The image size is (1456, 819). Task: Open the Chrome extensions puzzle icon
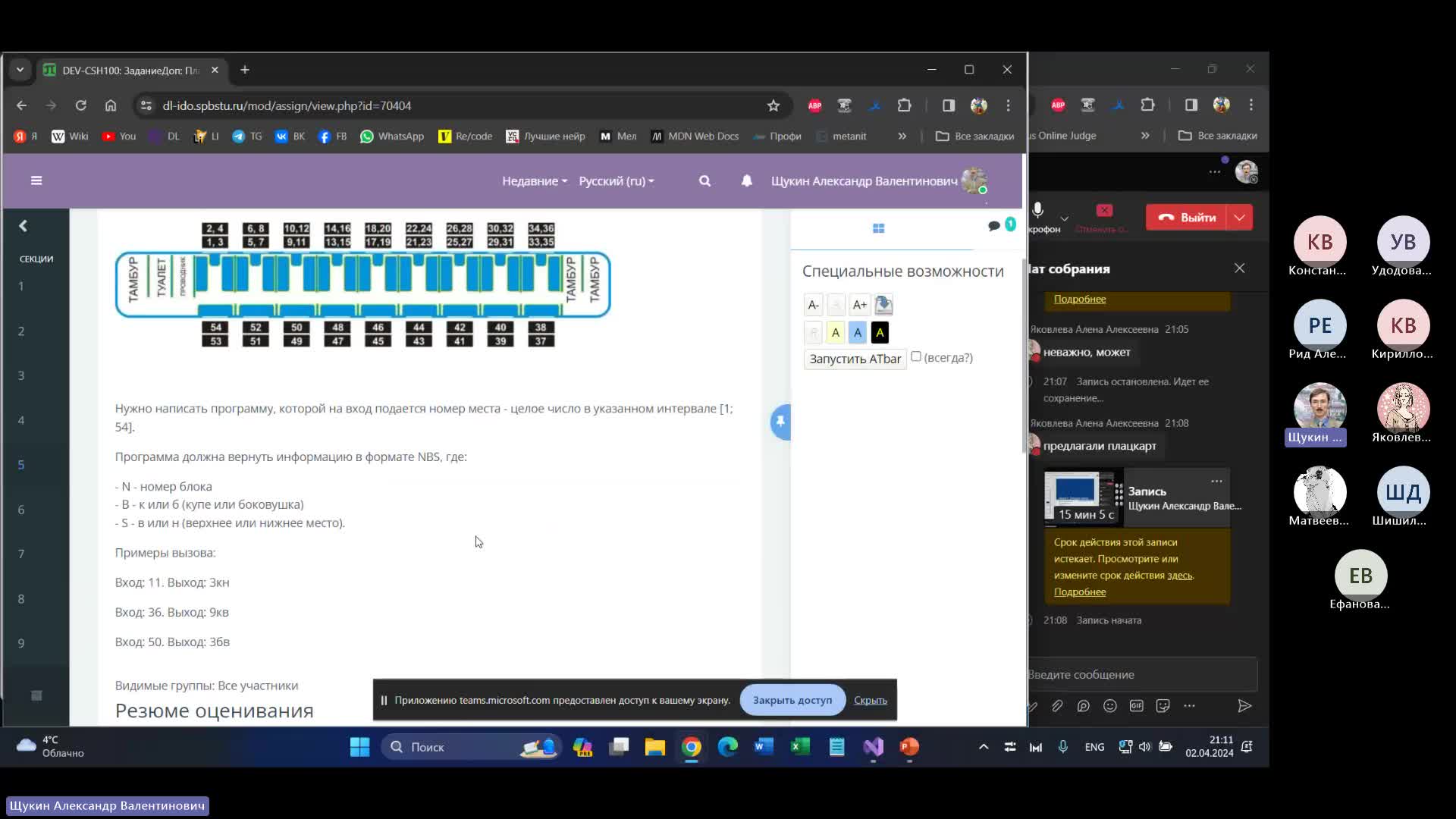pyautogui.click(x=904, y=105)
